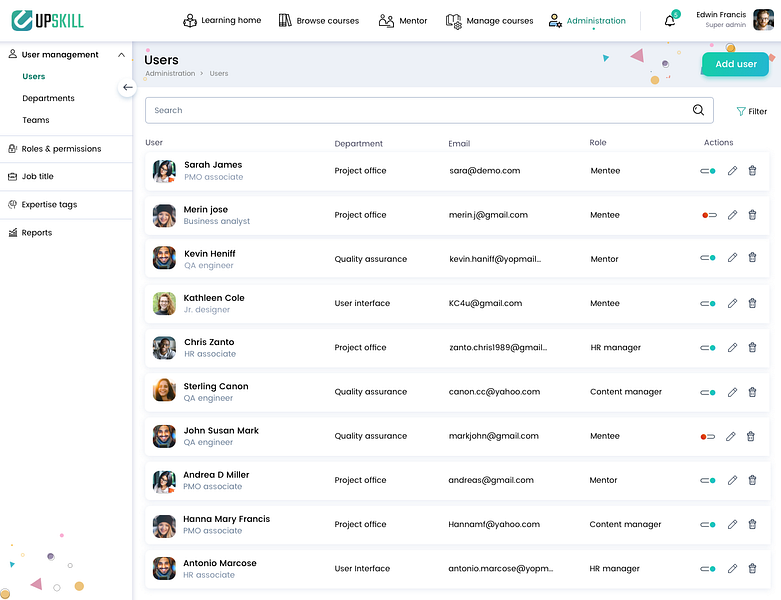Click the Department column header
The image size is (781, 600).
358,143
